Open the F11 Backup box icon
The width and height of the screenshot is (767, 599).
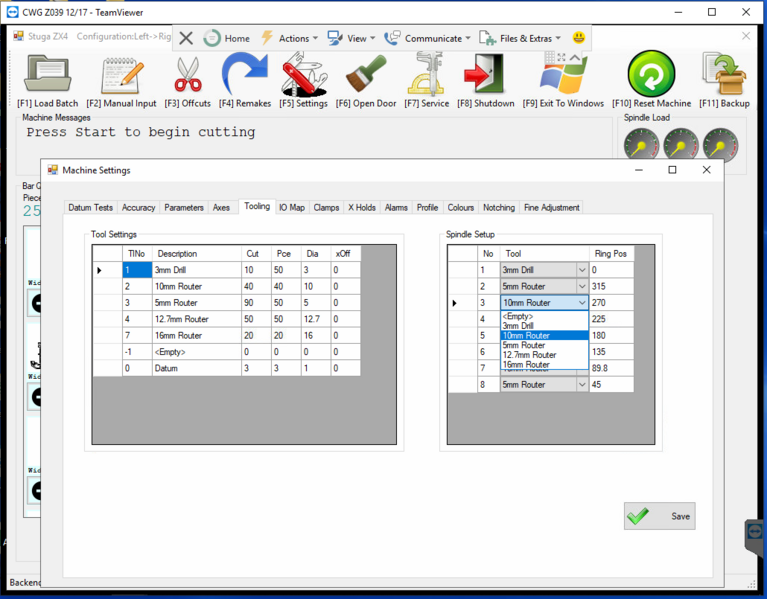click(x=724, y=74)
